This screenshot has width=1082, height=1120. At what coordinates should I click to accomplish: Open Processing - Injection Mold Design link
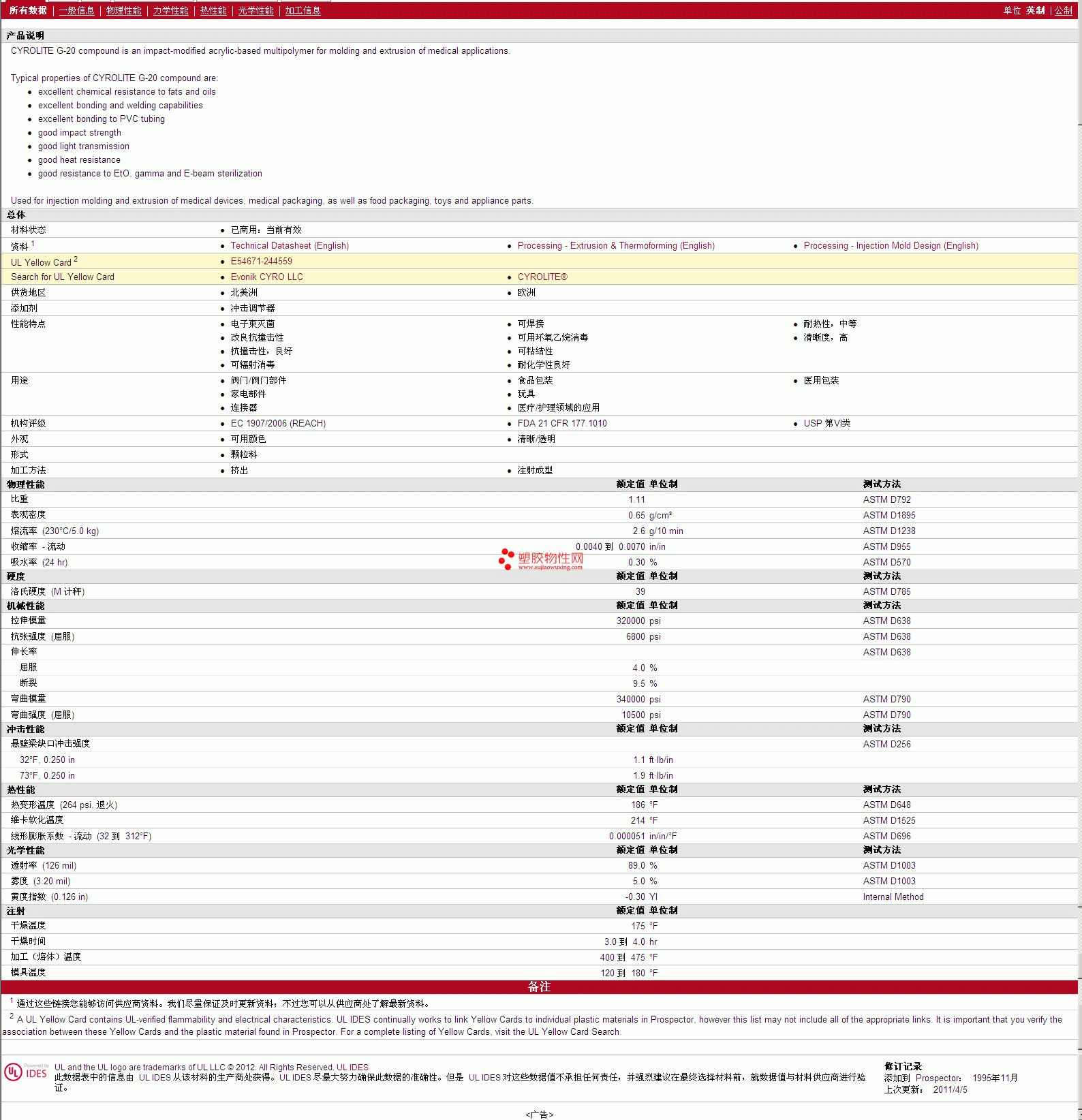891,246
